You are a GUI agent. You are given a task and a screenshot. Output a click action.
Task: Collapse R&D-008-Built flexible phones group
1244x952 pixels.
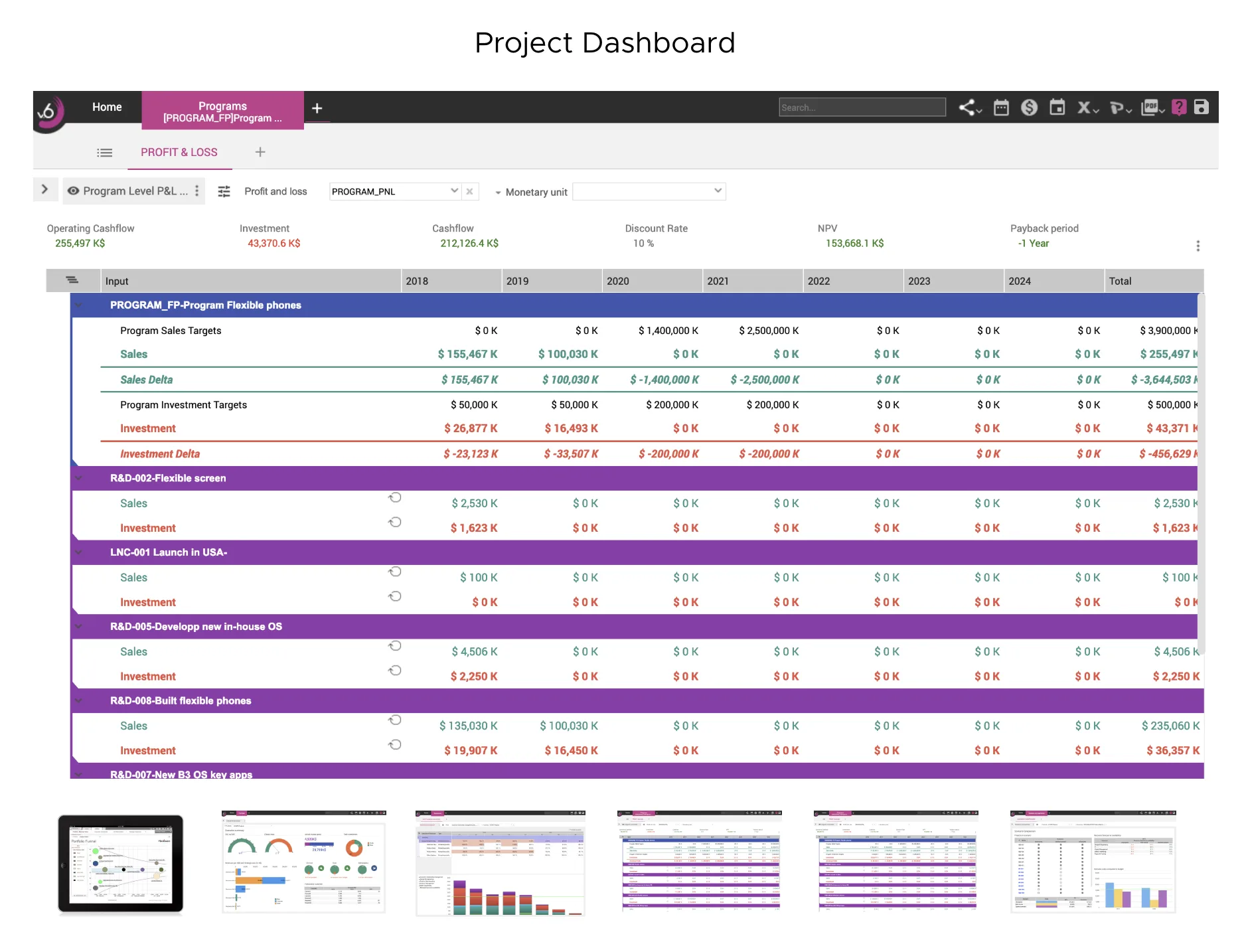79,701
